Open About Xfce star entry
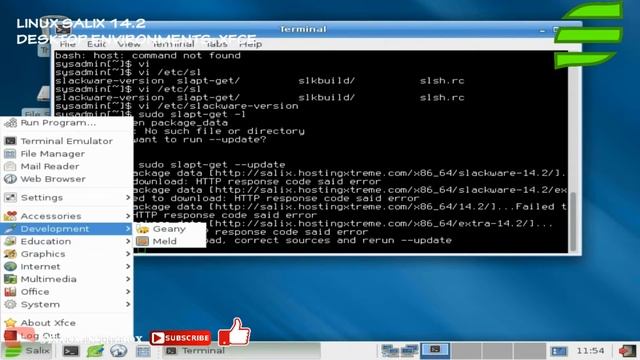Screen dimensions: 640x360 tap(67, 322)
